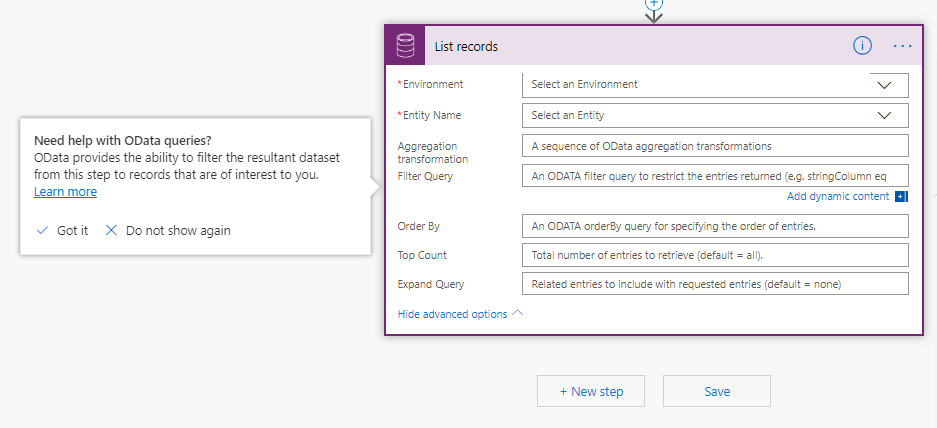The height and width of the screenshot is (428, 937).
Task: Click the Filter Query input field
Action: click(715, 176)
